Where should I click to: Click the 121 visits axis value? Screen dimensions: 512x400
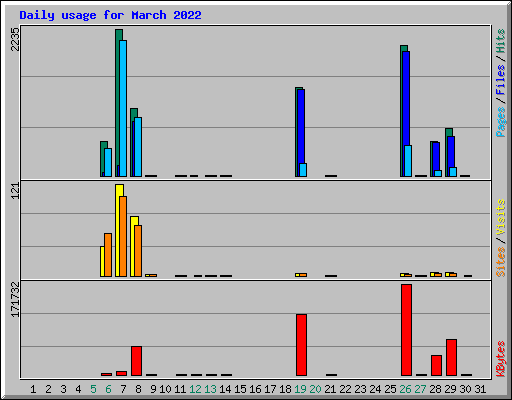(x=15, y=191)
